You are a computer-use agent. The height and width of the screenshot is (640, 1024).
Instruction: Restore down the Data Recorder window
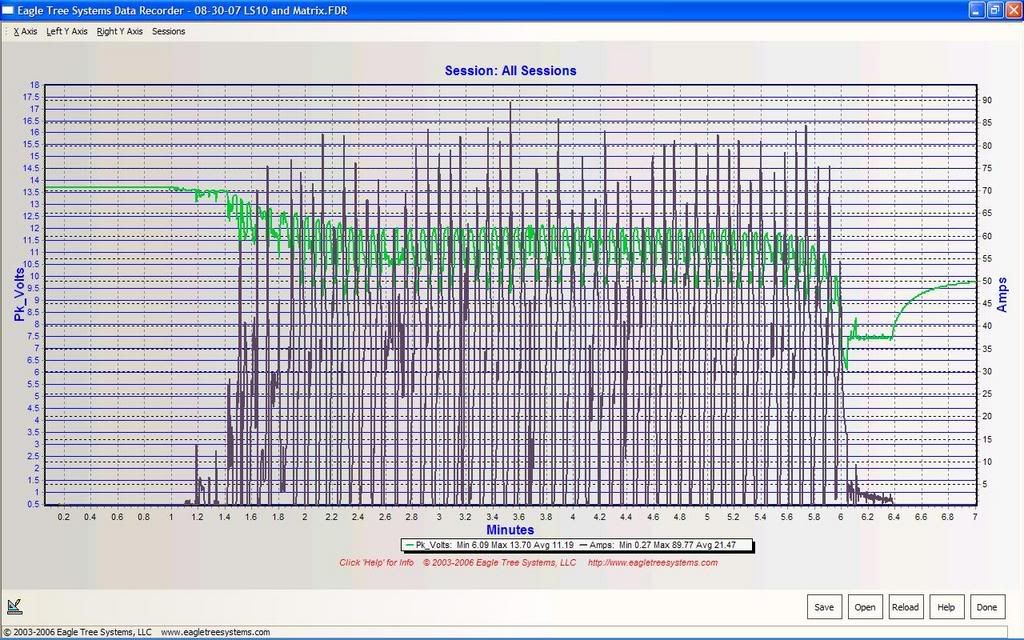pos(994,9)
